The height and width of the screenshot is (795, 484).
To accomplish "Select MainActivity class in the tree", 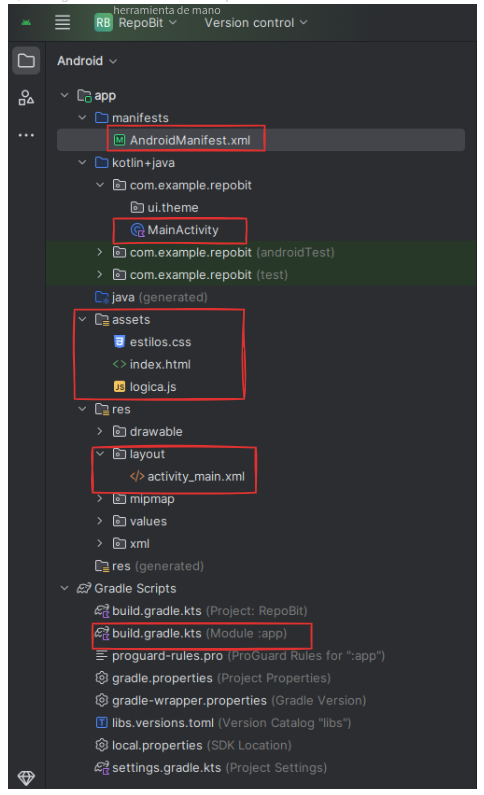I will point(175,230).
